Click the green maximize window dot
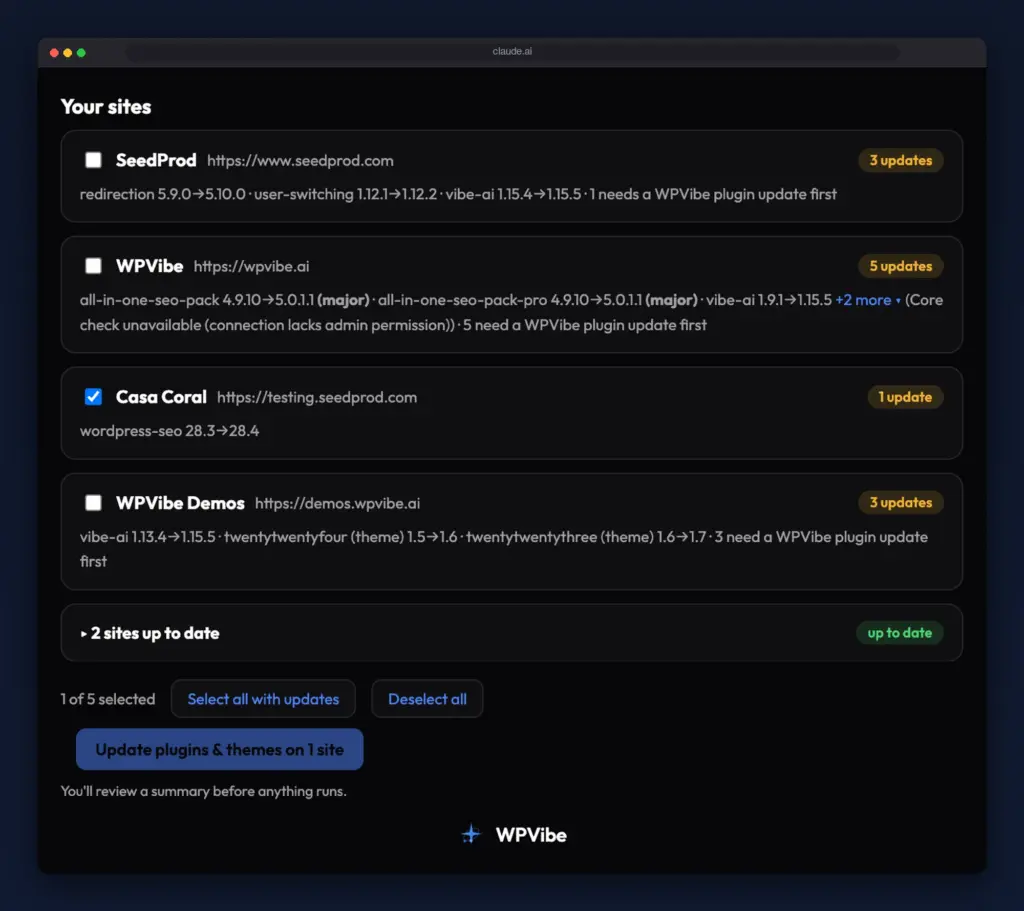The width and height of the screenshot is (1024, 911). [81, 53]
